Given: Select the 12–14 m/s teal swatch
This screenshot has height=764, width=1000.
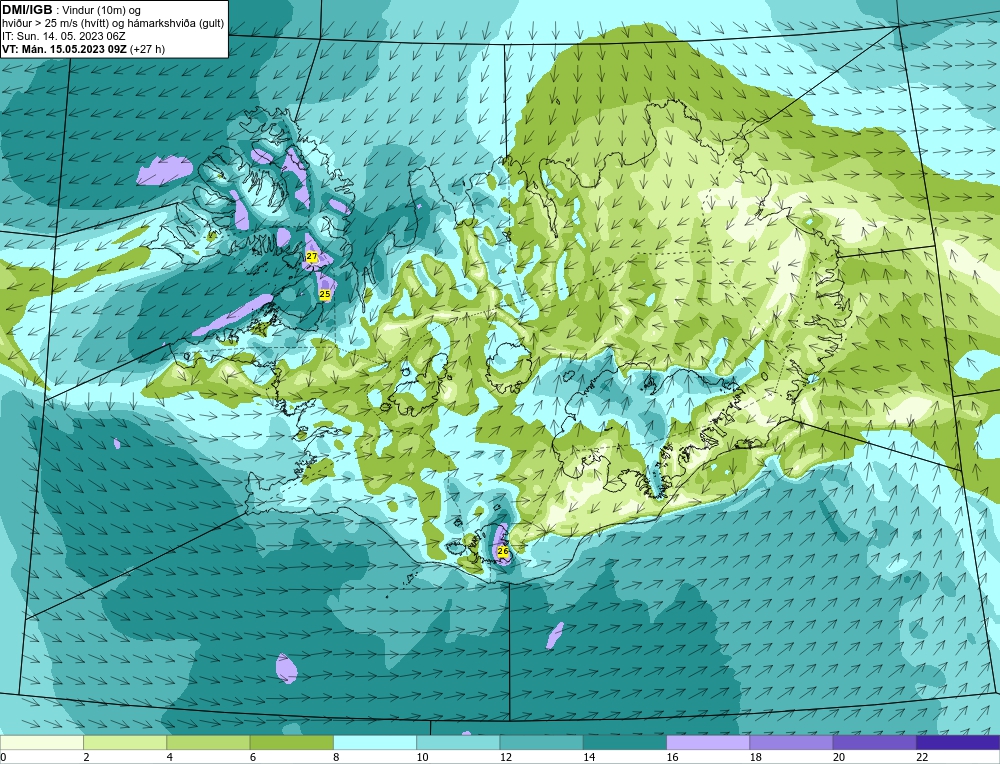Looking at the screenshot, I should coord(541,743).
